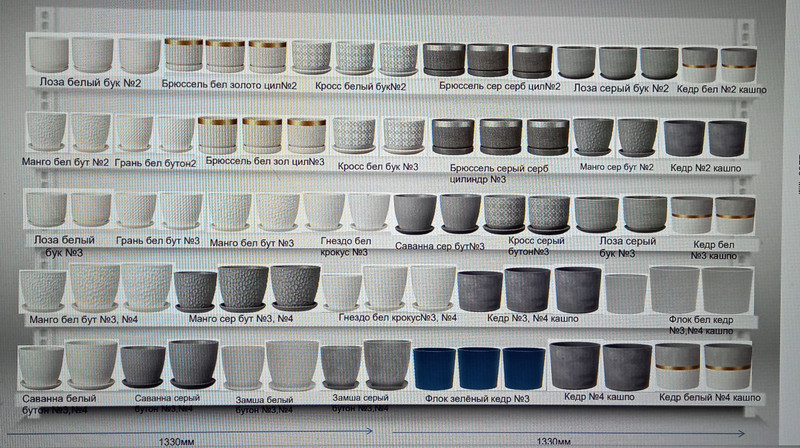Viewport: 800px width, 448px height.
Task: Click the 'Кросс белый бук№2' label
Action: click(354, 85)
